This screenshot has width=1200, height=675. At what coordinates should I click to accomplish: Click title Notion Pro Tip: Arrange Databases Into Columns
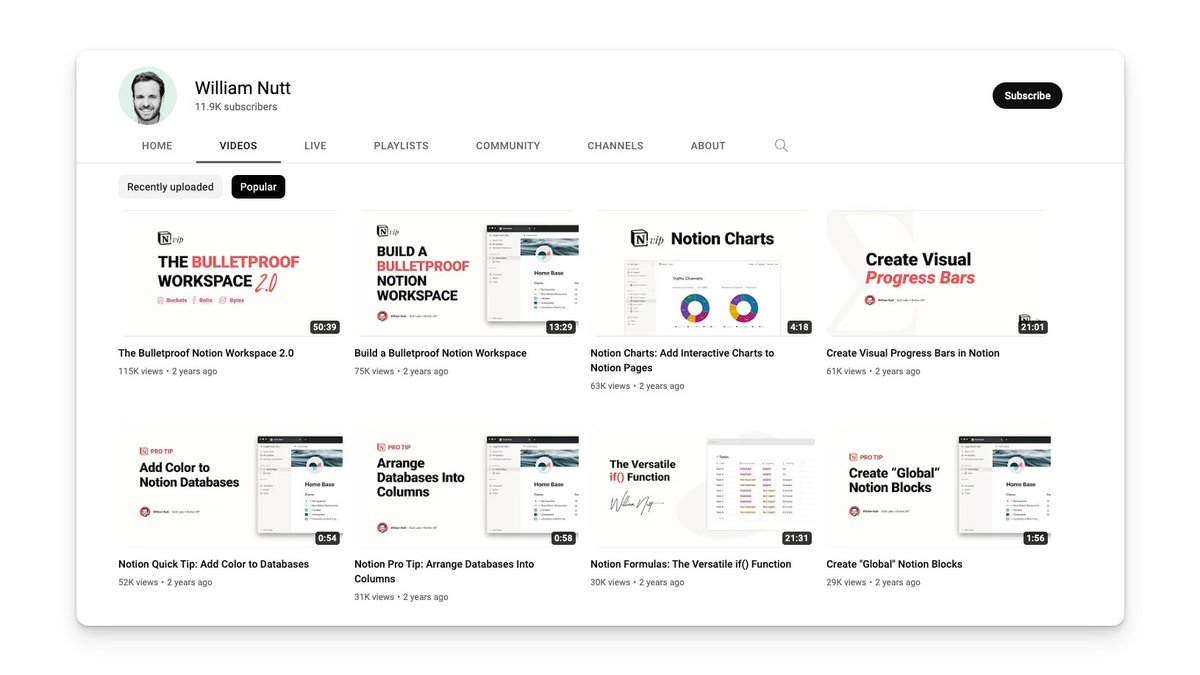pos(445,571)
